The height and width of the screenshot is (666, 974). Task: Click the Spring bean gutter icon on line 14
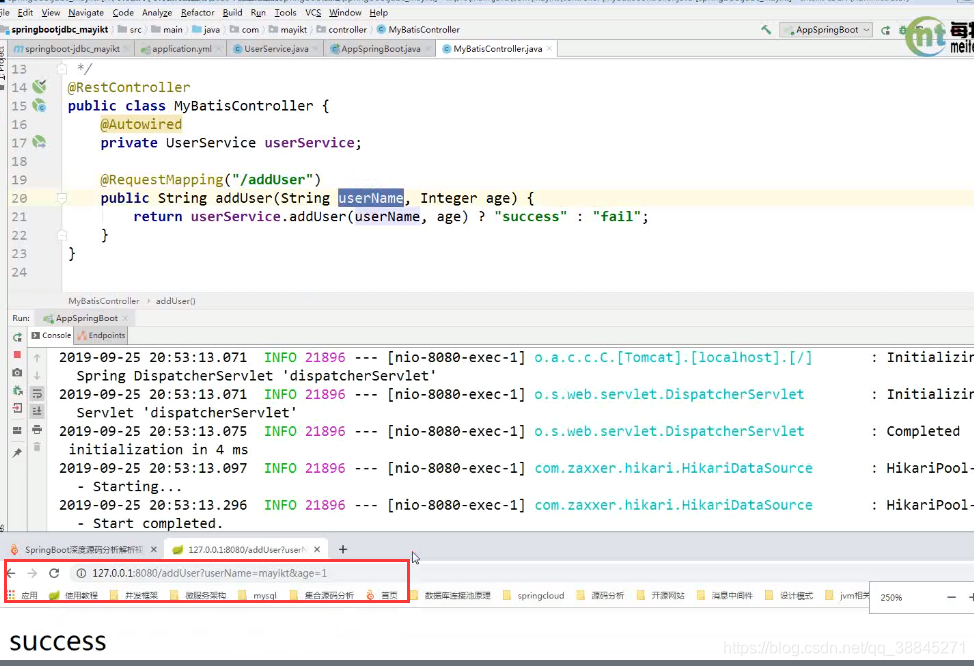(40, 86)
